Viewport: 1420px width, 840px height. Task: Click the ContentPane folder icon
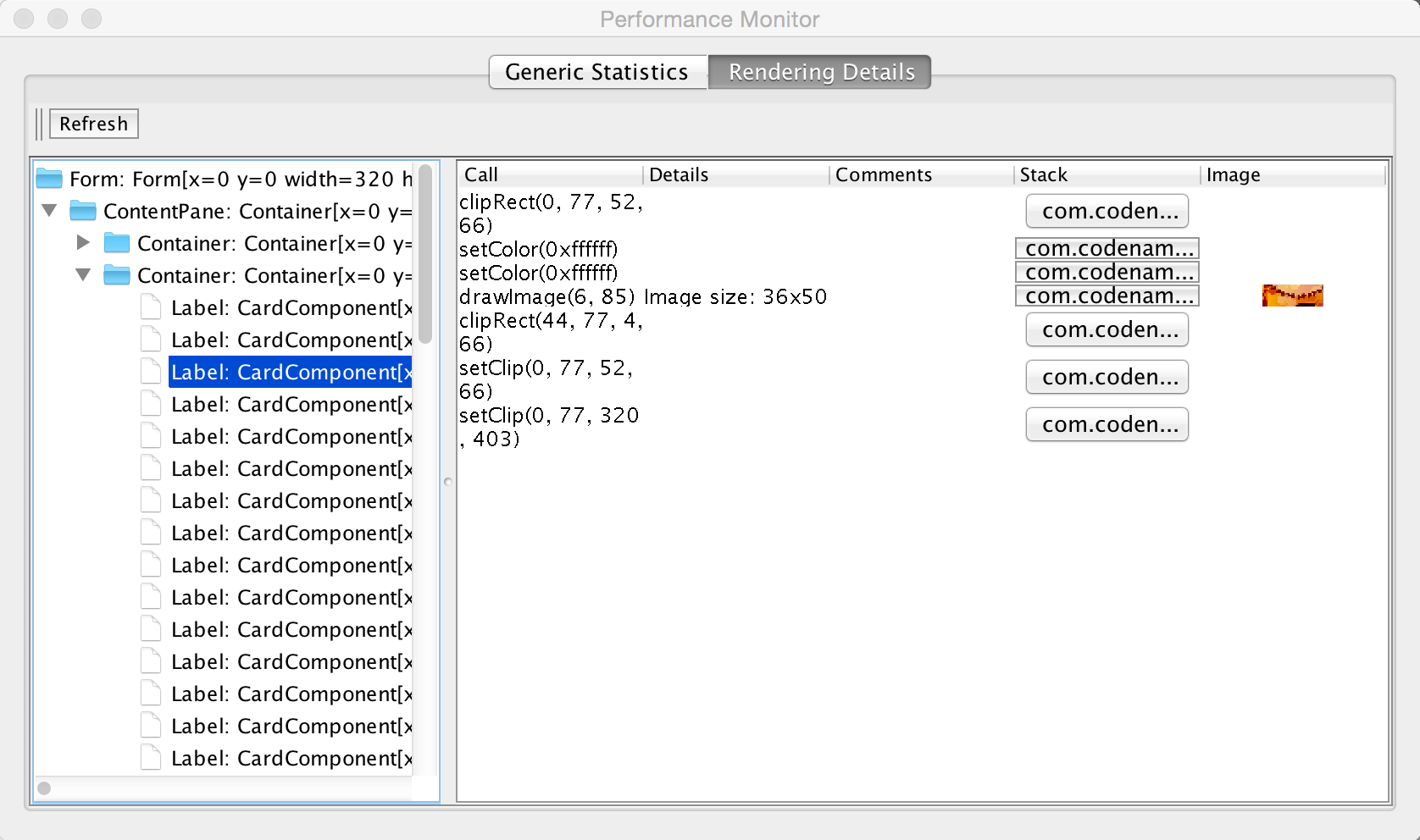(82, 211)
